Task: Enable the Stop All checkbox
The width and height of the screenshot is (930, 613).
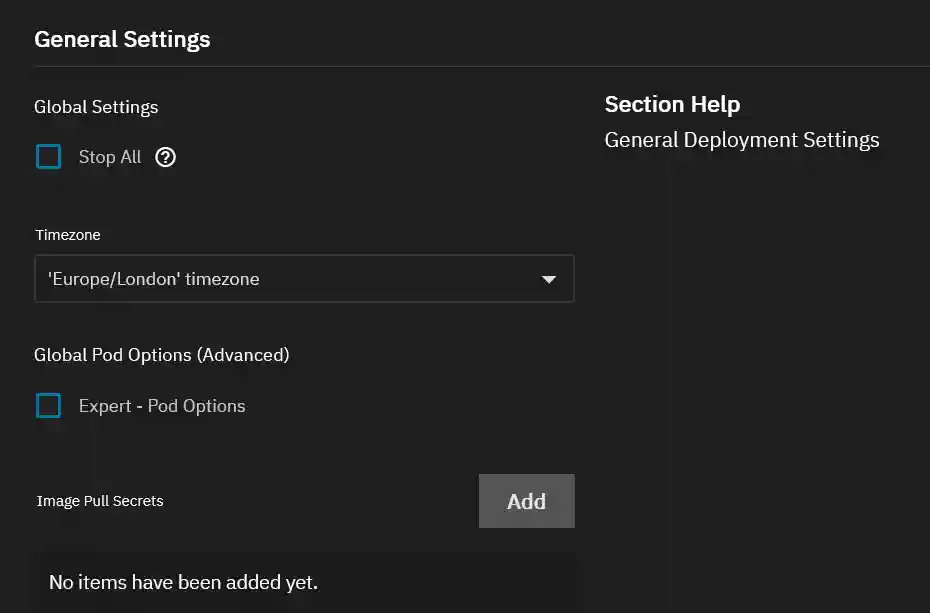Action: coord(48,157)
